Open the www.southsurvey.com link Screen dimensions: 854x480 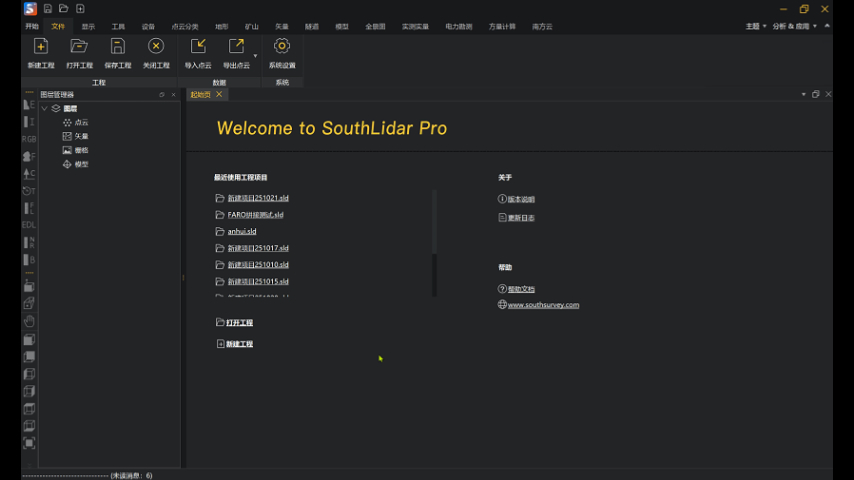543,305
